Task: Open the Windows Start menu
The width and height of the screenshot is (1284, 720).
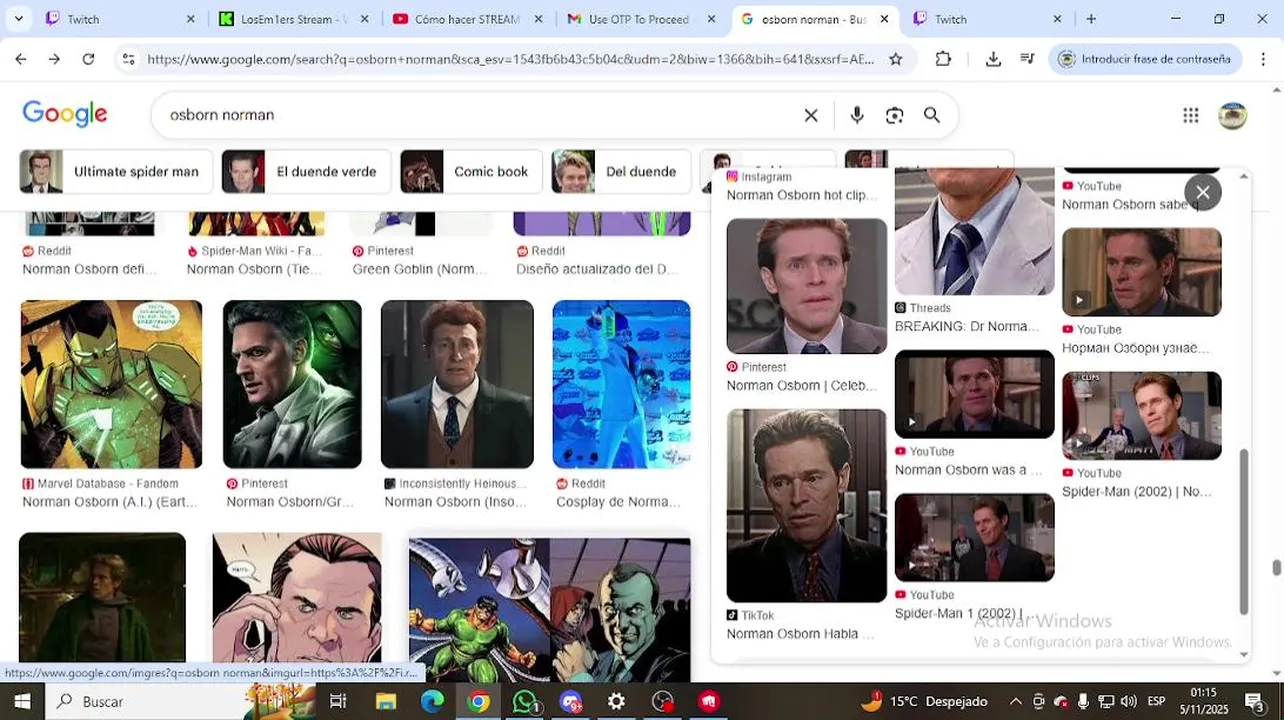Action: click(x=21, y=701)
